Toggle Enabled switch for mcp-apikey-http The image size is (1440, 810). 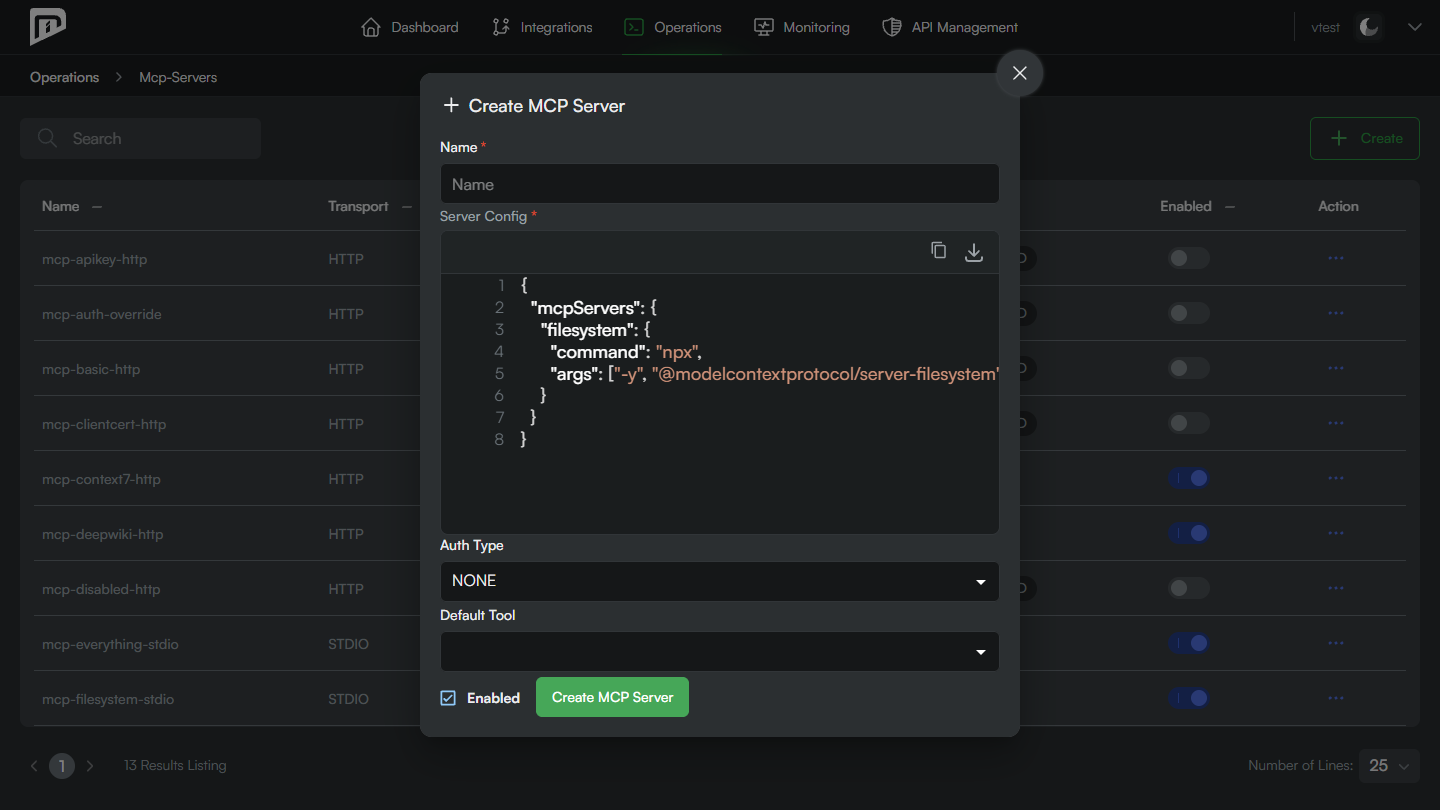[1189, 258]
